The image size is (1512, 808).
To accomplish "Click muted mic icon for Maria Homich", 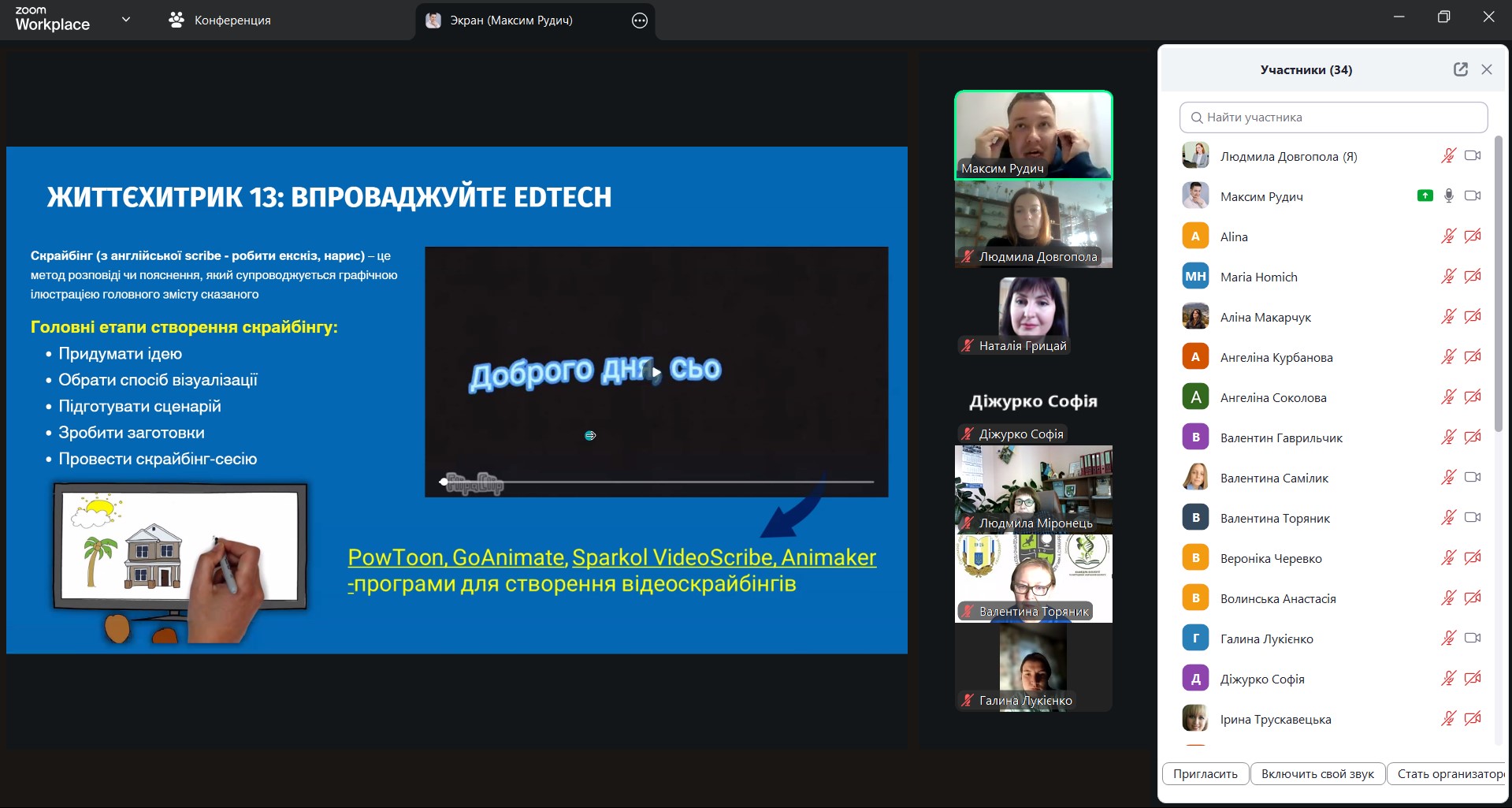I will click(x=1448, y=276).
